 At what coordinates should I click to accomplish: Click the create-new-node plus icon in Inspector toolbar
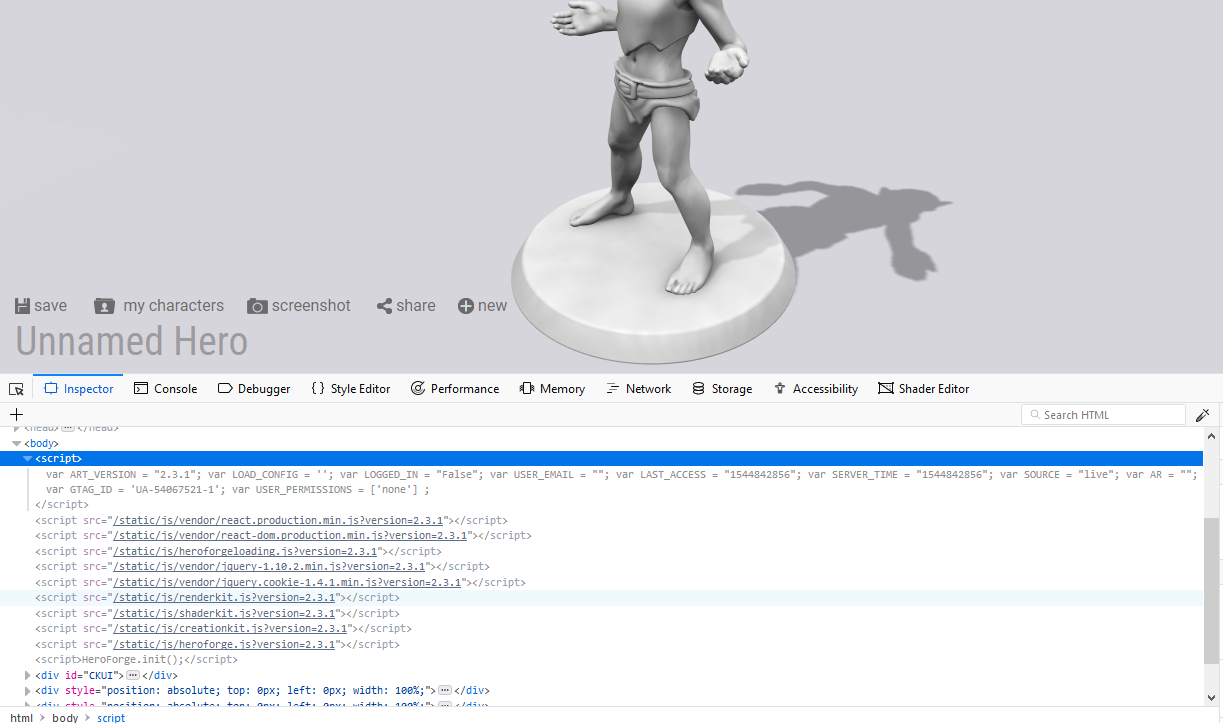pos(16,414)
